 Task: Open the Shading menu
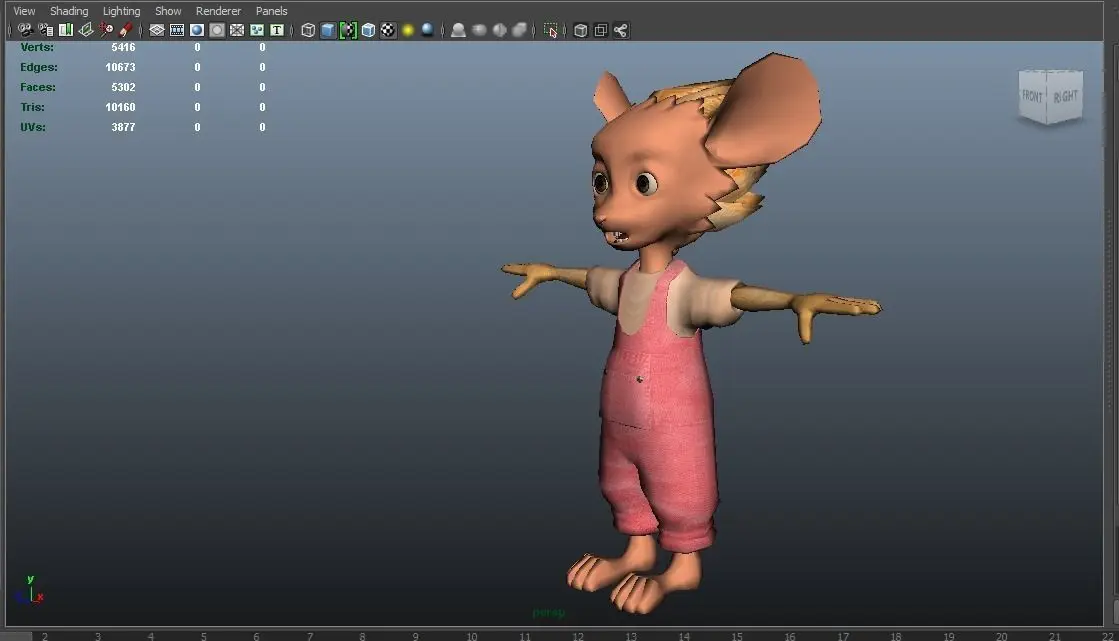(x=69, y=11)
